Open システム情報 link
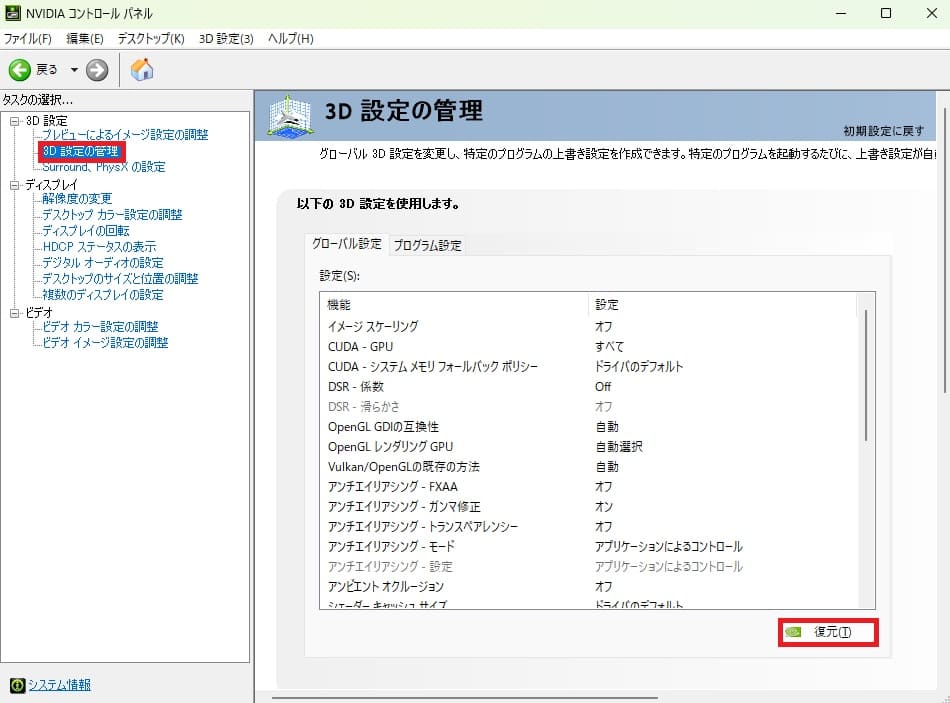This screenshot has height=703, width=950. coord(59,685)
